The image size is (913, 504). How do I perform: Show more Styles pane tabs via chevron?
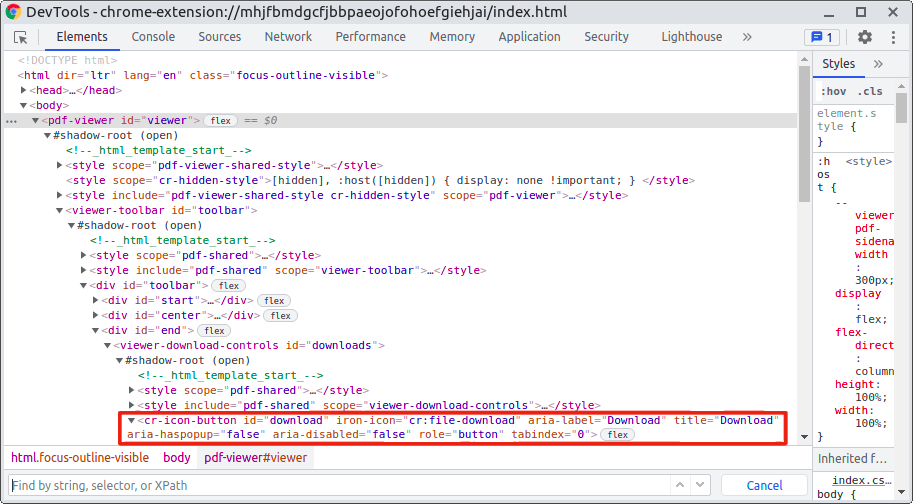(x=878, y=64)
